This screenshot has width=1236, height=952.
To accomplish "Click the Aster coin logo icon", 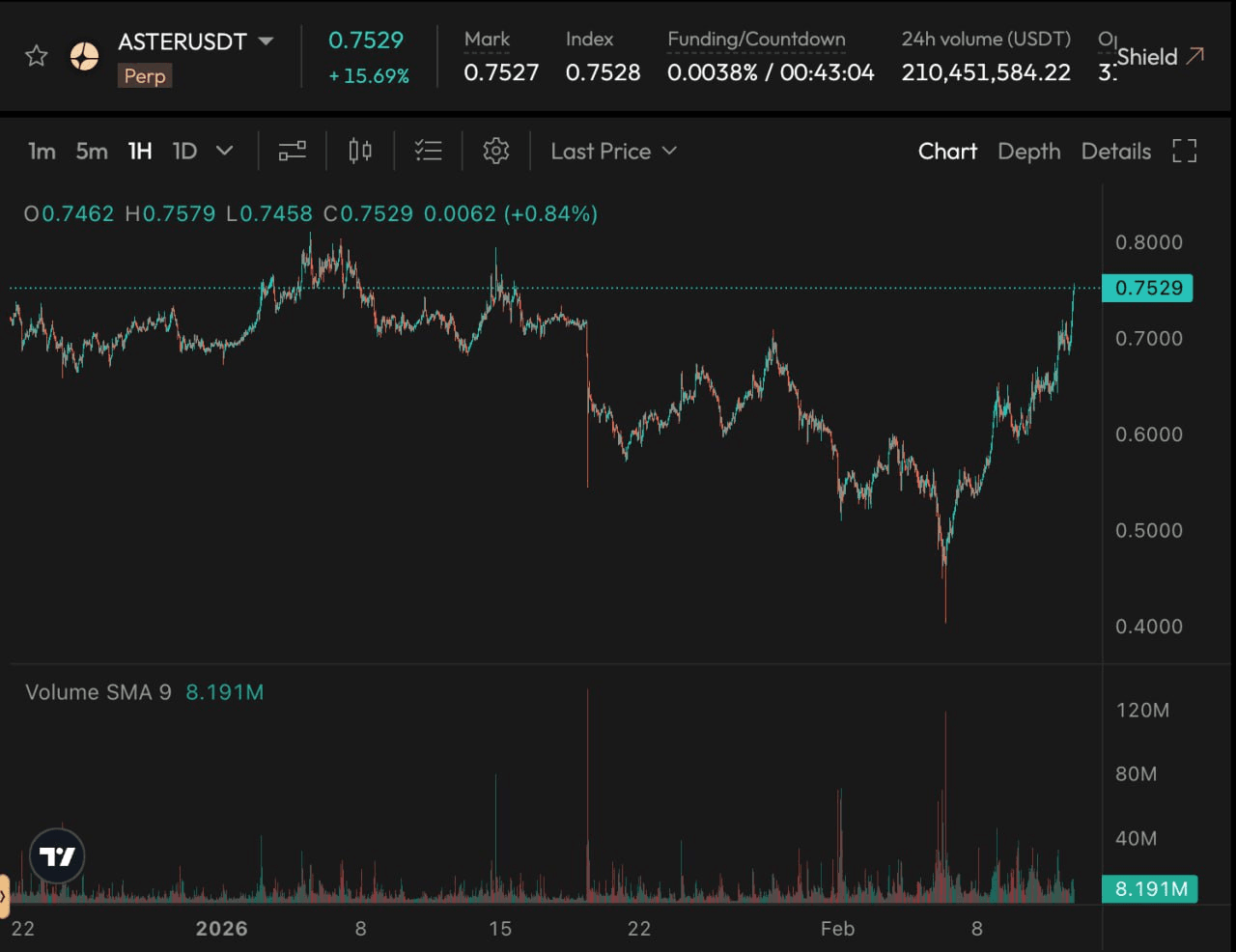I will (85, 56).
